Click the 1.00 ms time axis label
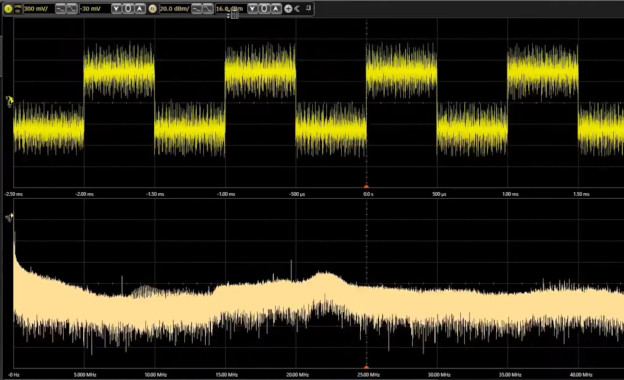Viewport: 624px width, 380px height. pyautogui.click(x=510, y=194)
